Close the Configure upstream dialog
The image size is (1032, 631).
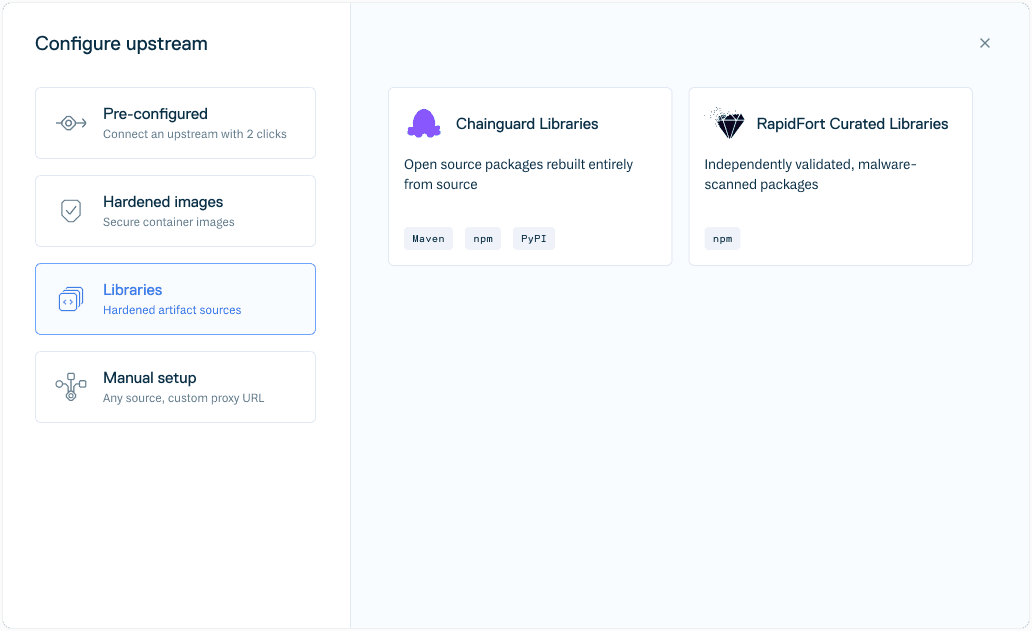(x=985, y=43)
